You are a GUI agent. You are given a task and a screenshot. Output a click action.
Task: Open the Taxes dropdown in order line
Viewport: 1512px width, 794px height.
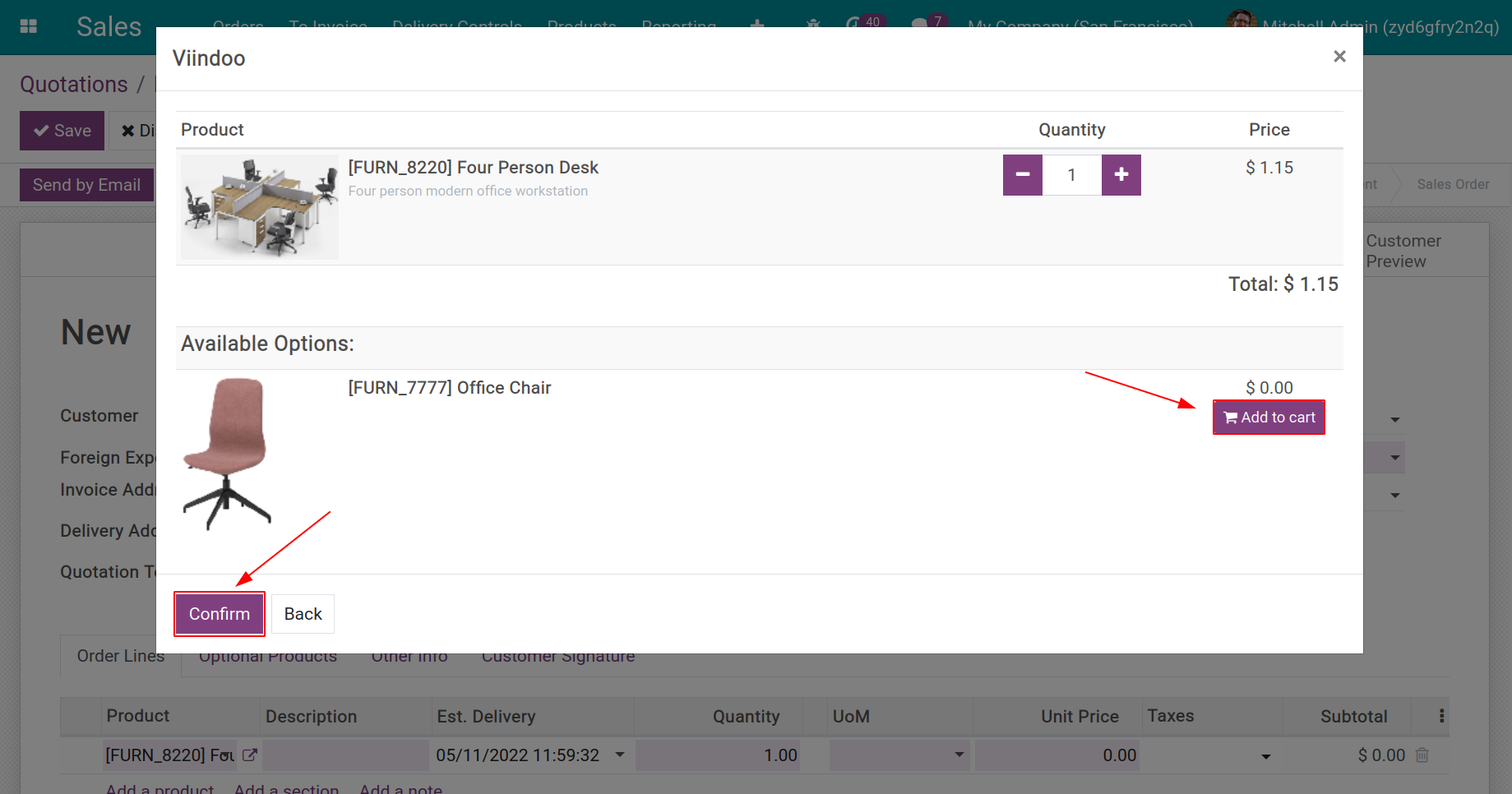coord(1266,756)
